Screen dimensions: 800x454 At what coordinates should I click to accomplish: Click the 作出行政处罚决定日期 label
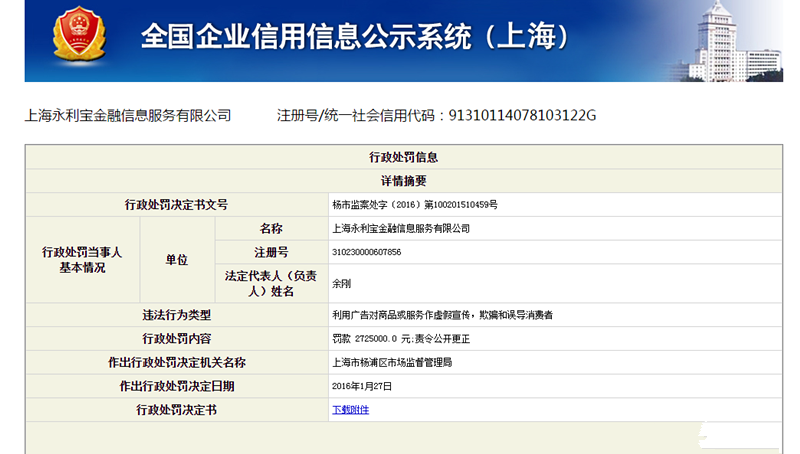[177, 386]
